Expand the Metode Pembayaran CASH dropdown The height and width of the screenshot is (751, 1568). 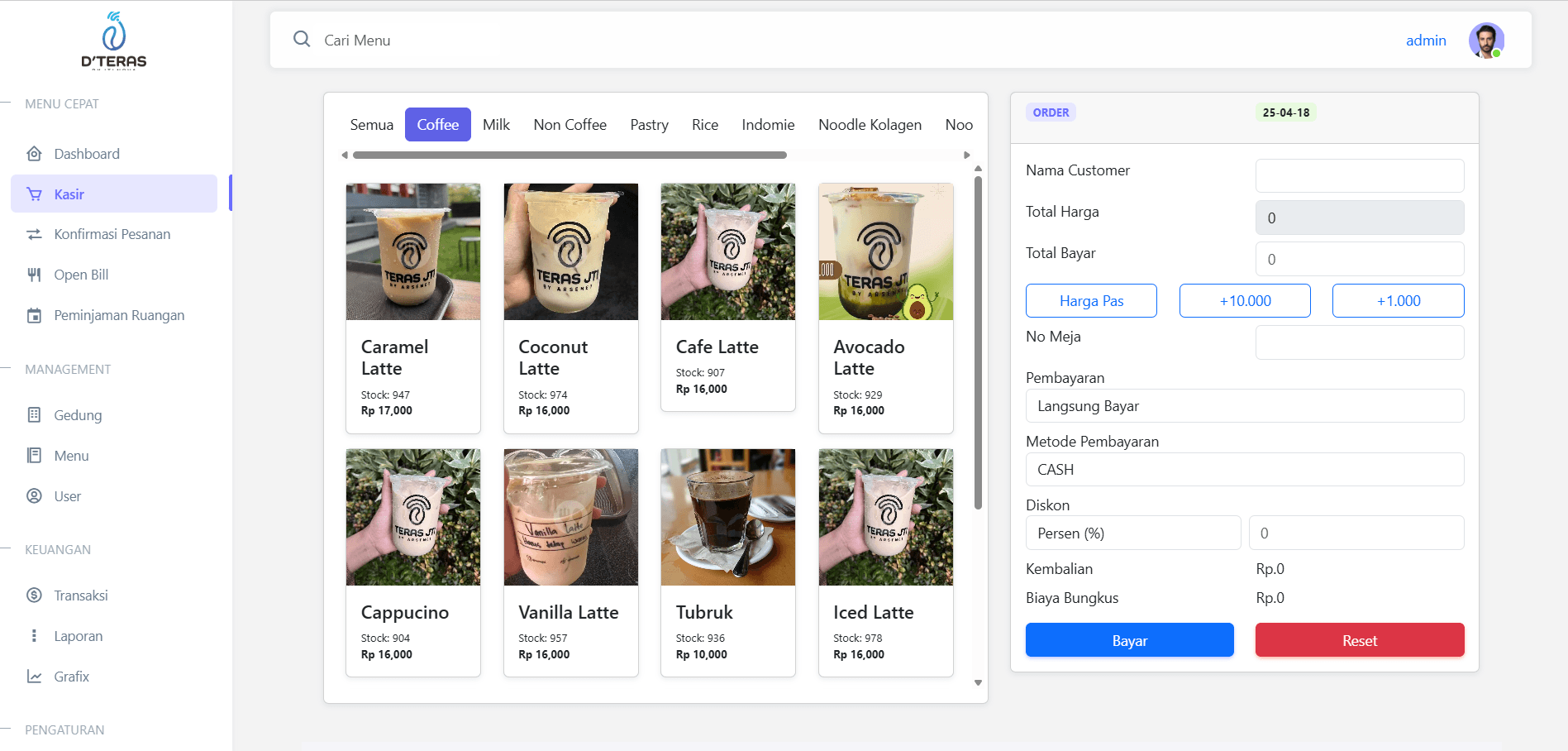(x=1244, y=470)
